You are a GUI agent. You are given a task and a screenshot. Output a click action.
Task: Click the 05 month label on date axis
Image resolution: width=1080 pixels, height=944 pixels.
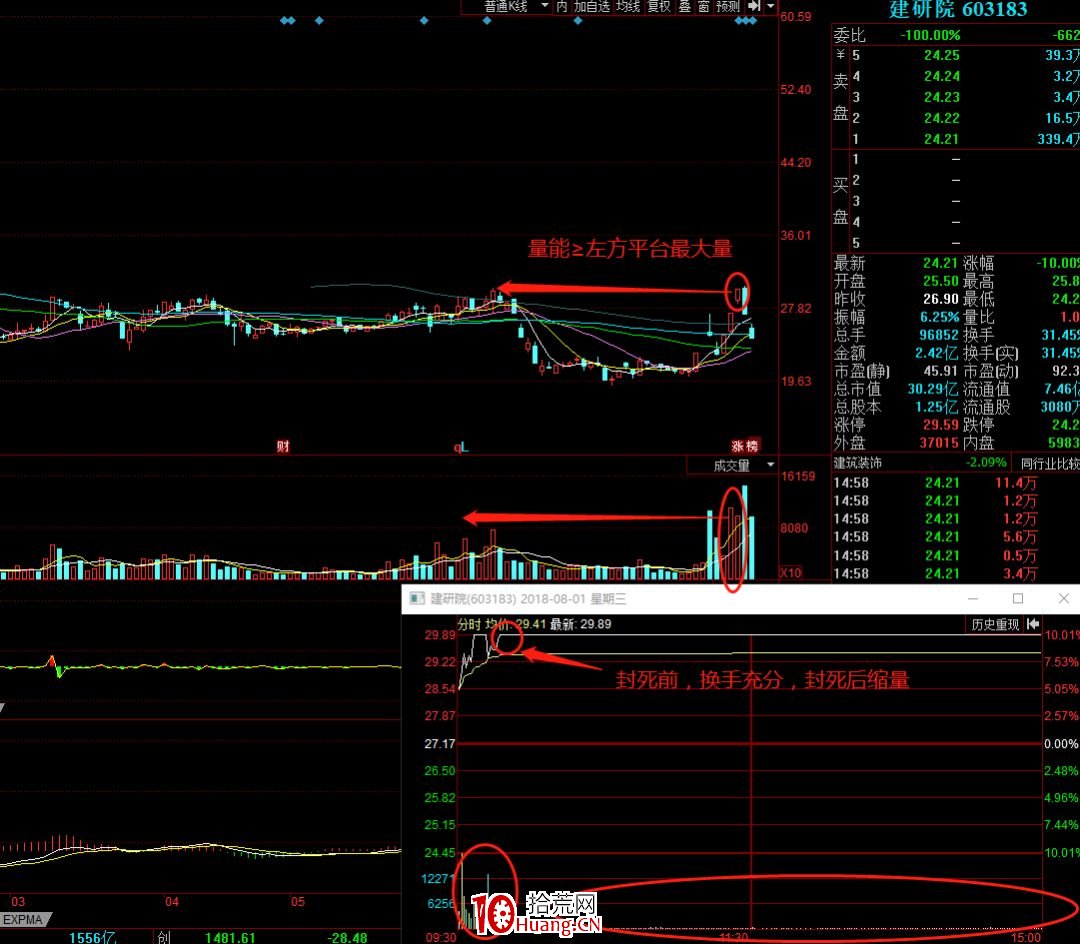(298, 901)
